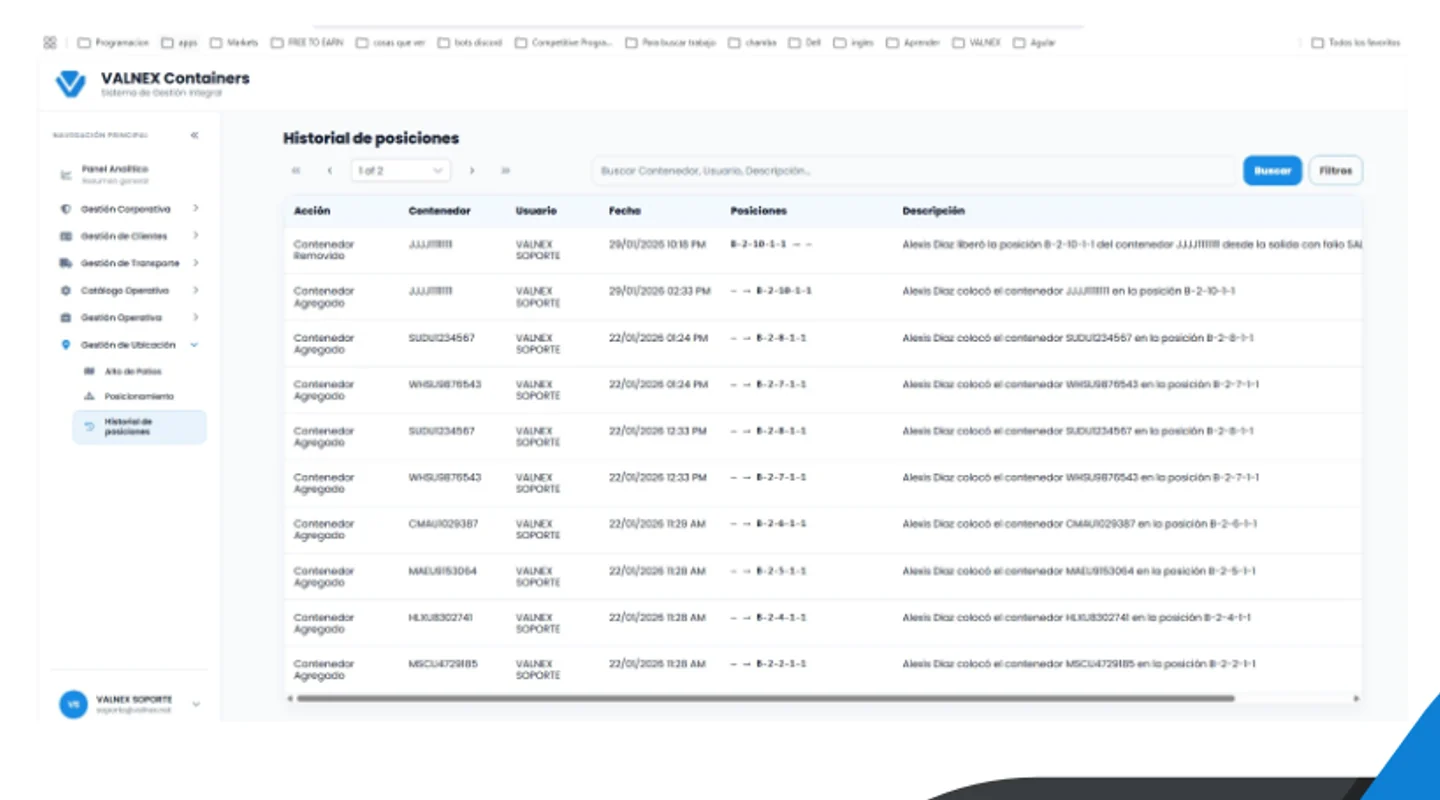
Task: Click the Contenedor Removido action cell
Action: (324, 250)
